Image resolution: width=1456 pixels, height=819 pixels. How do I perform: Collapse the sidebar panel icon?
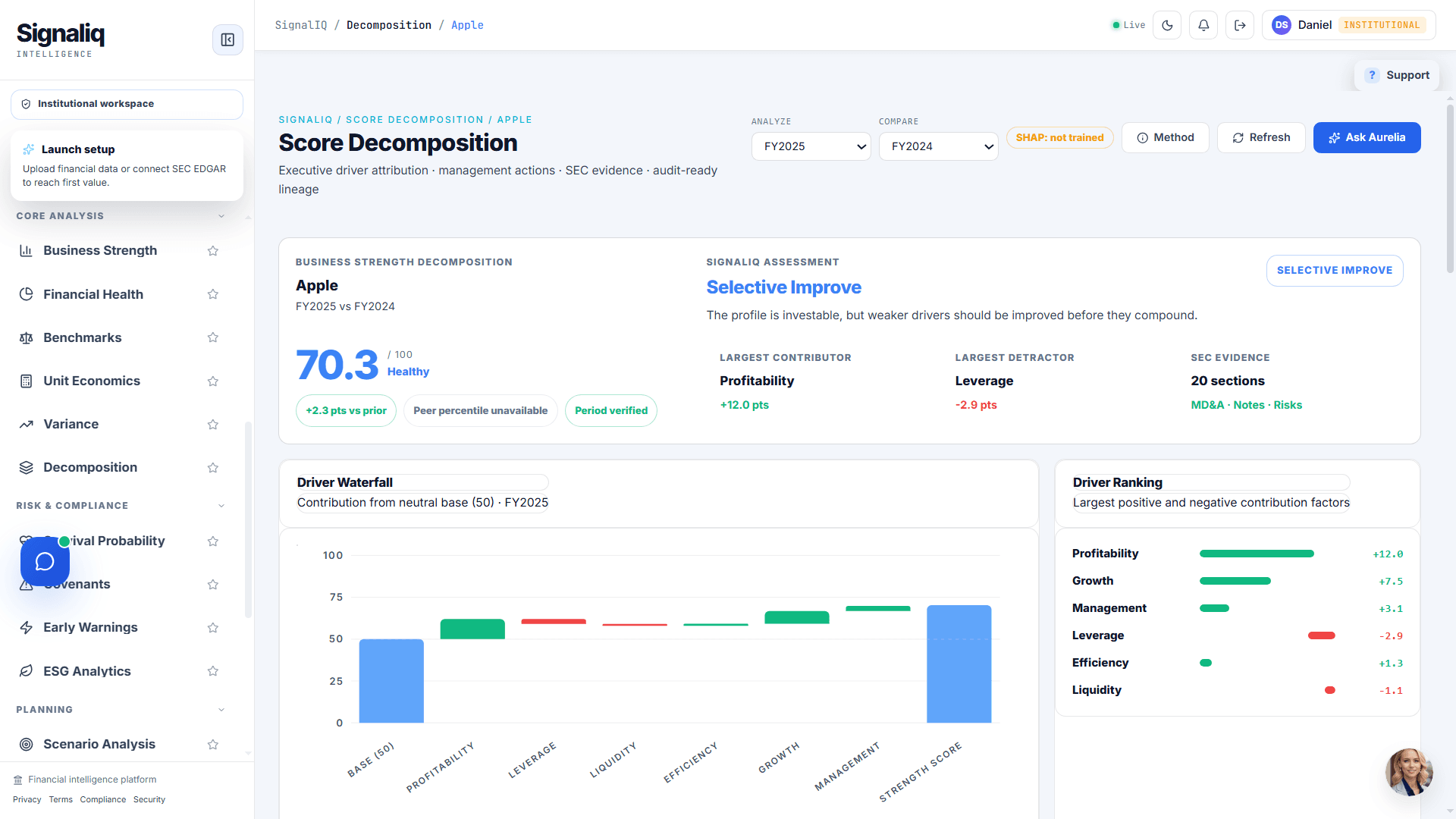pos(227,40)
